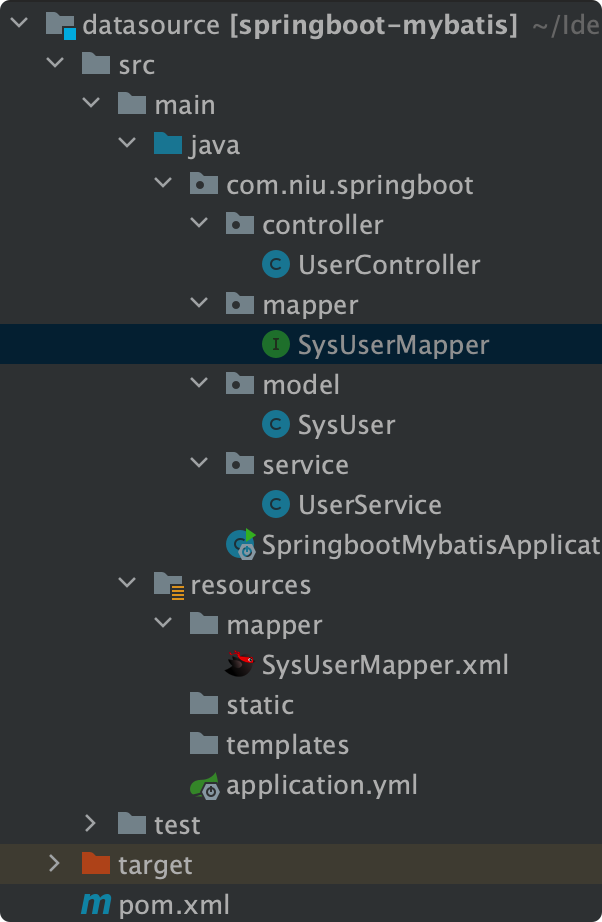The height and width of the screenshot is (922, 602).
Task: Click the SysUser class icon
Action: click(x=275, y=425)
